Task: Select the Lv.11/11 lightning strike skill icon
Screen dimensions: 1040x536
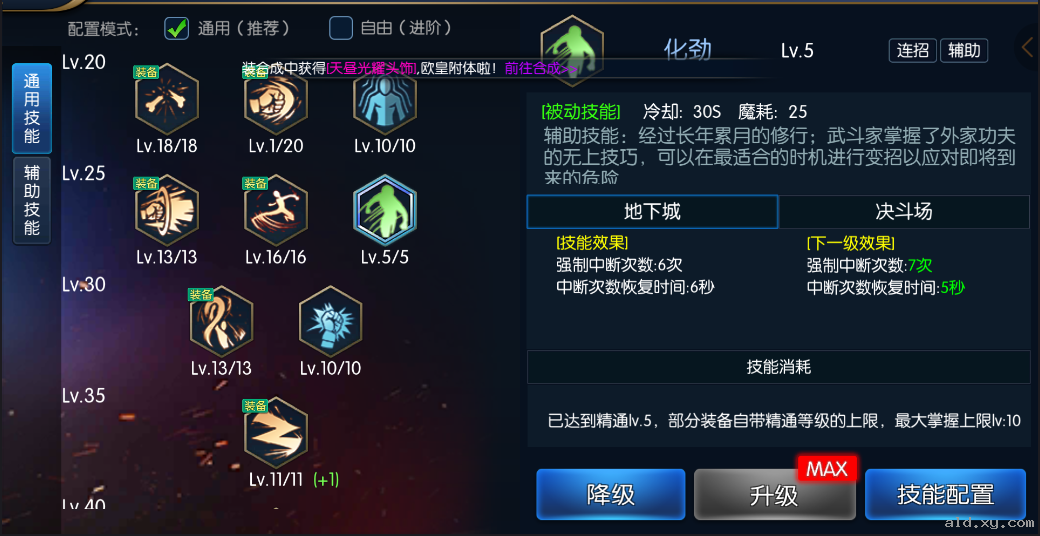Action: click(276, 433)
